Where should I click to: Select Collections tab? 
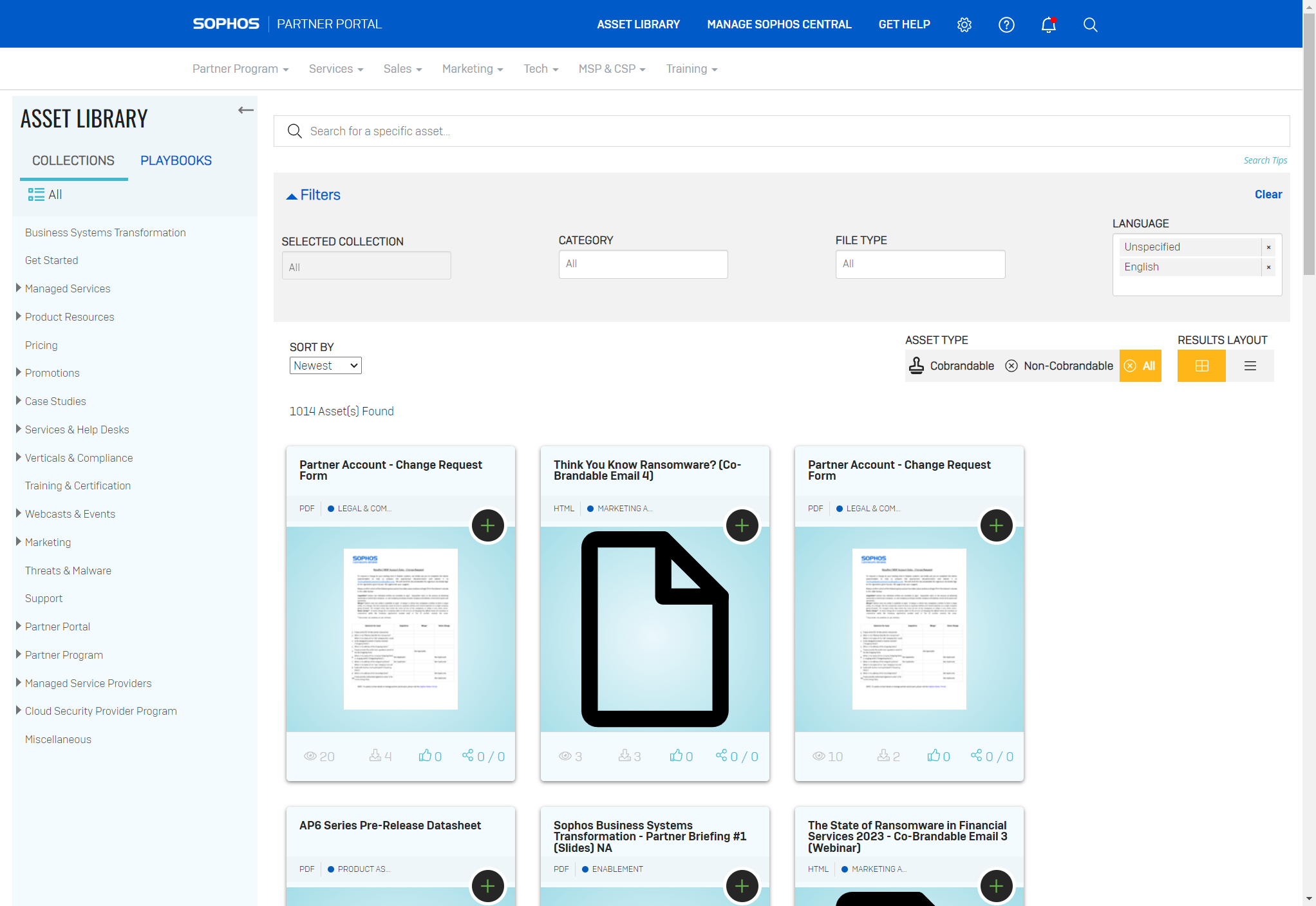(x=73, y=160)
